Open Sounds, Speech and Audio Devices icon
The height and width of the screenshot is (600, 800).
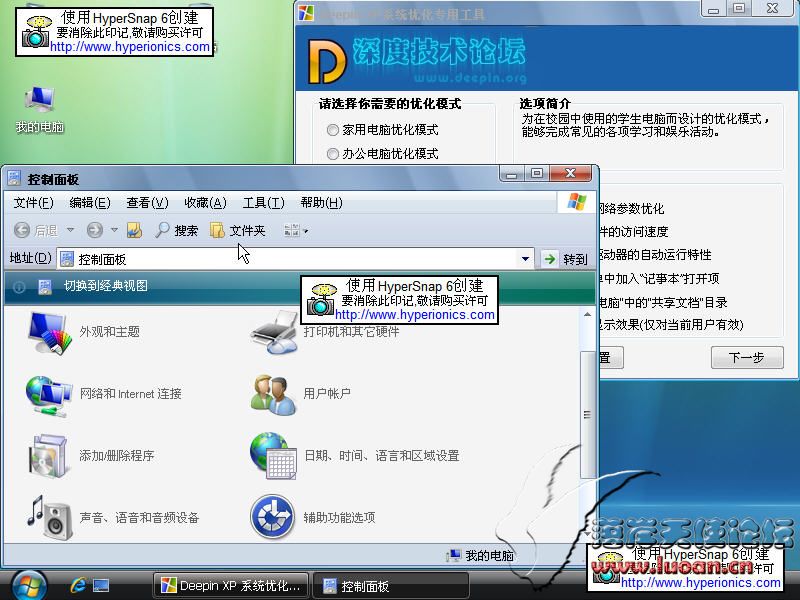tap(49, 517)
